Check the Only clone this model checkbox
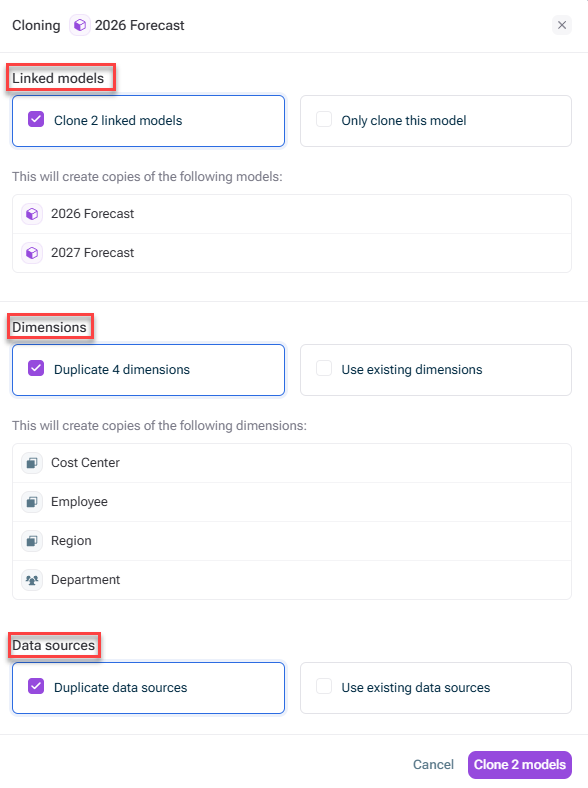Screen dimensions: 588x788 click(324, 120)
